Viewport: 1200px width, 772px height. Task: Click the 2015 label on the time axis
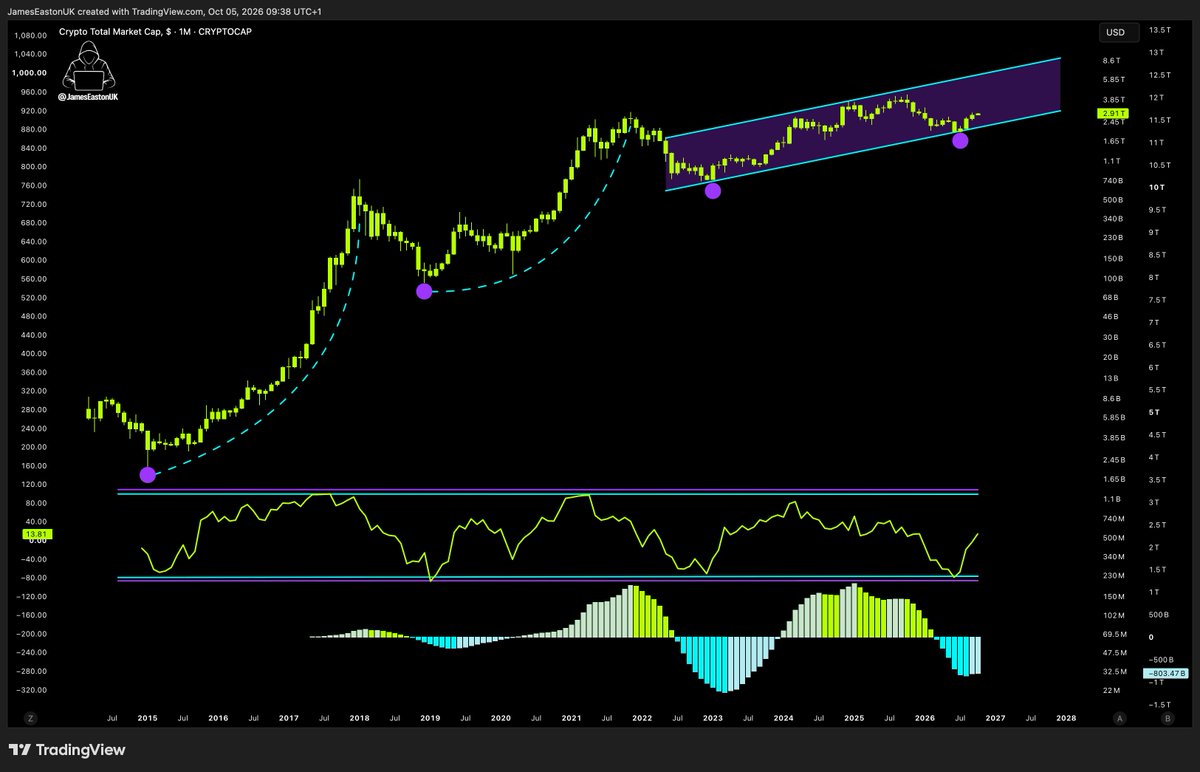(x=147, y=718)
